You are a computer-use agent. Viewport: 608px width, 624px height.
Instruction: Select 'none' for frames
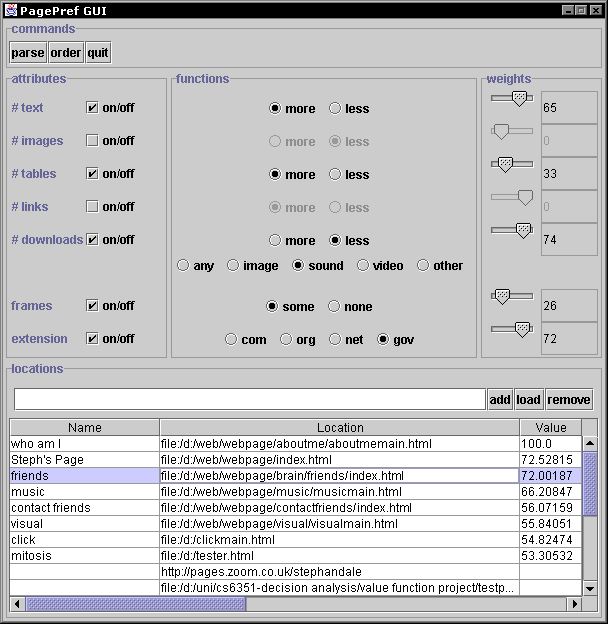(x=334, y=306)
